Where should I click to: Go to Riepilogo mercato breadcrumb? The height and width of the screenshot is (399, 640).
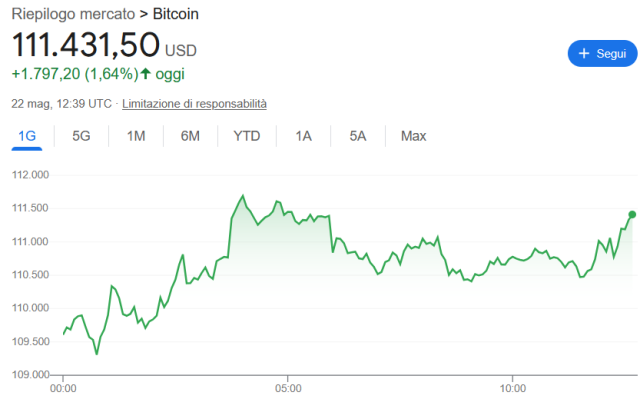point(73,14)
